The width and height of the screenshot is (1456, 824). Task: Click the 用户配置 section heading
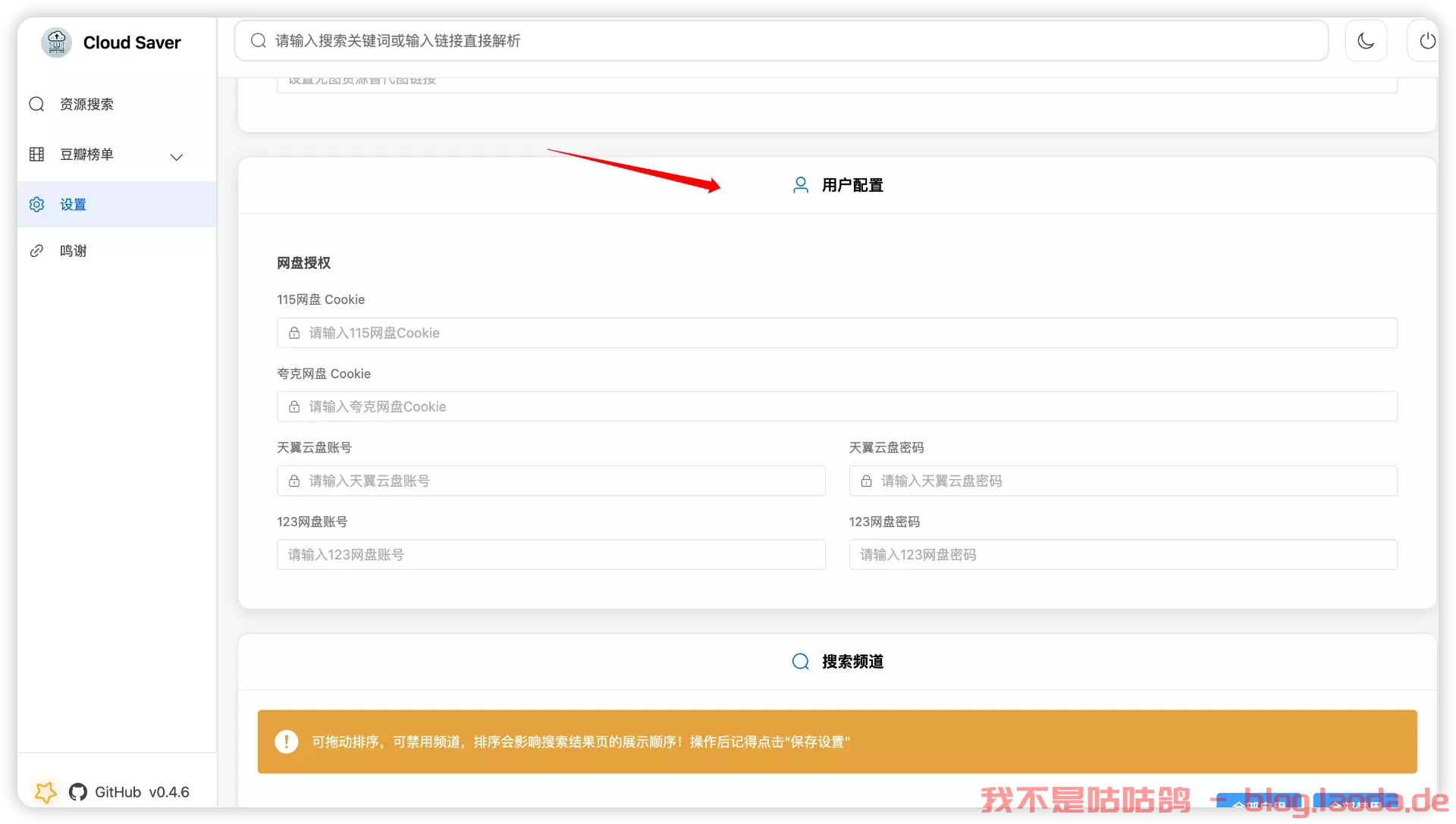(852, 185)
